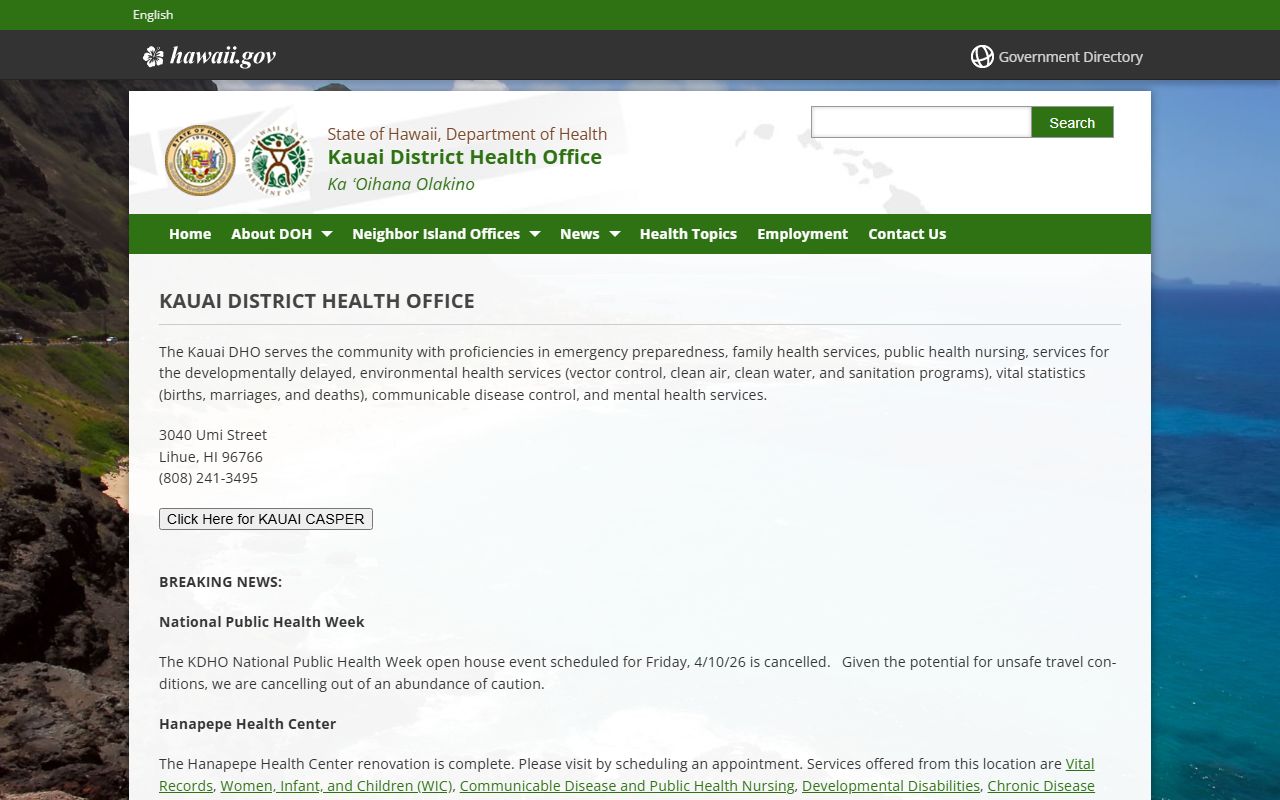Click the 'Click Here for KAUAI CASPER' button

tap(266, 519)
